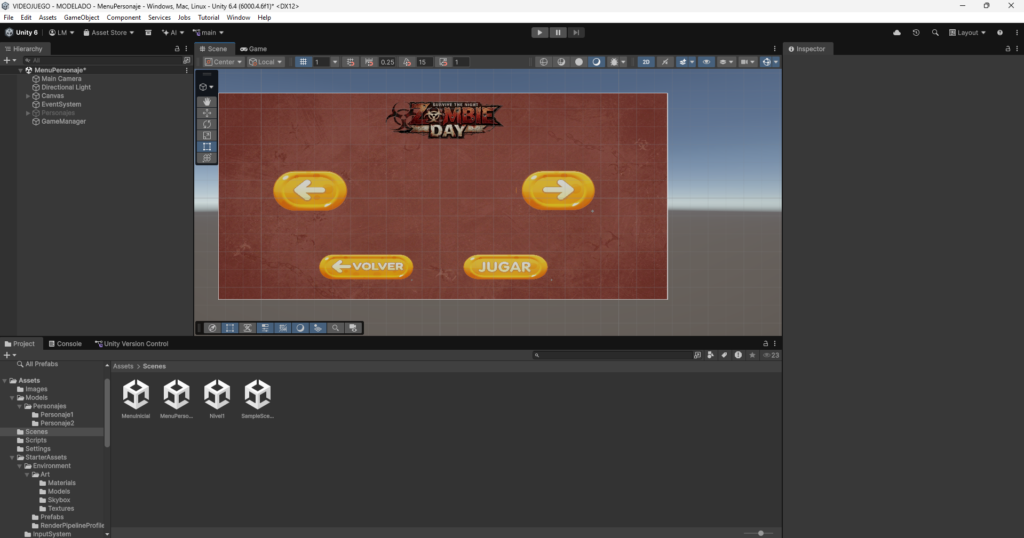Select the right arrow button in scene
This screenshot has height=538, width=1024.
pos(558,190)
